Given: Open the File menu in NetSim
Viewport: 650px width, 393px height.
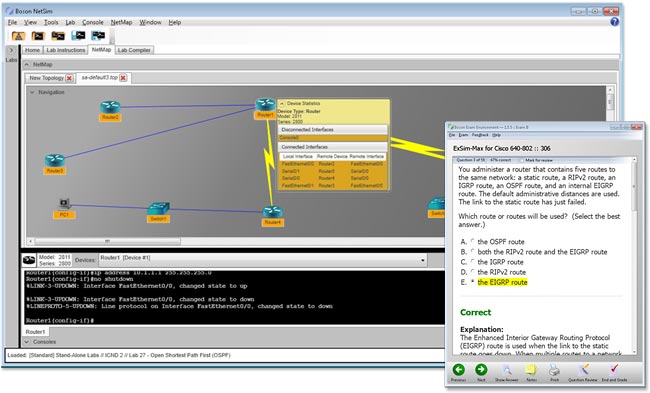Looking at the screenshot, I should tap(12, 22).
